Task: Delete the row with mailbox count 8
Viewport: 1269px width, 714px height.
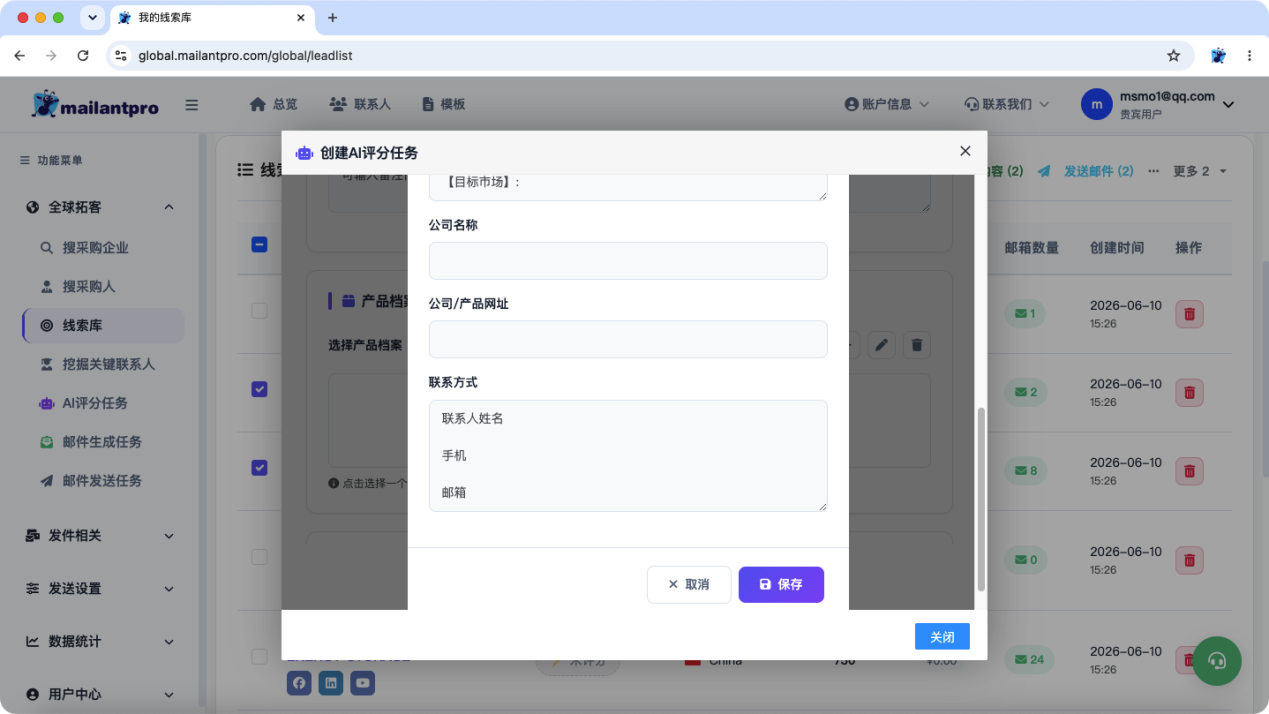Action: 1189,471
